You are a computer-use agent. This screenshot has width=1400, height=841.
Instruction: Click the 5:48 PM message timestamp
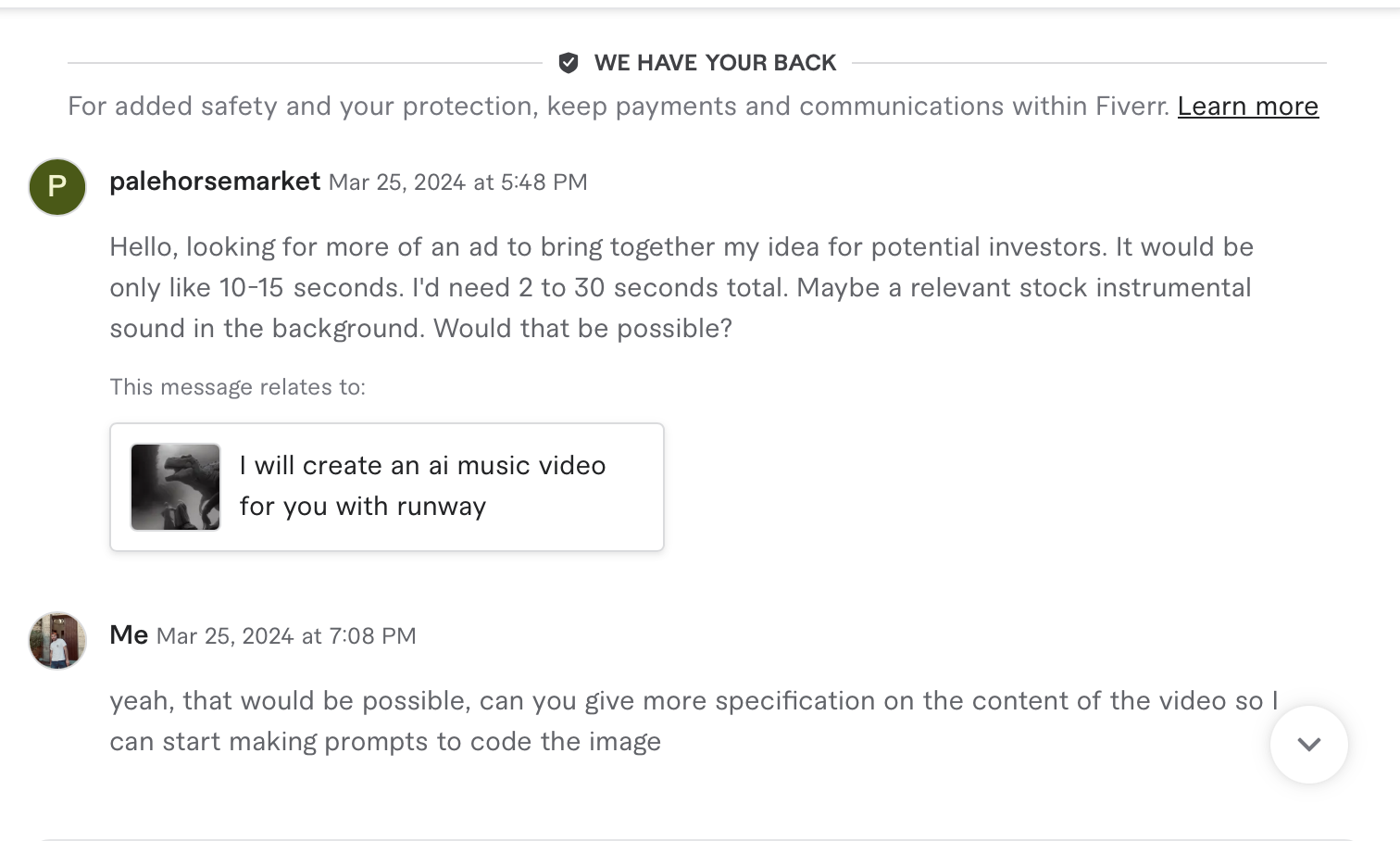458,182
